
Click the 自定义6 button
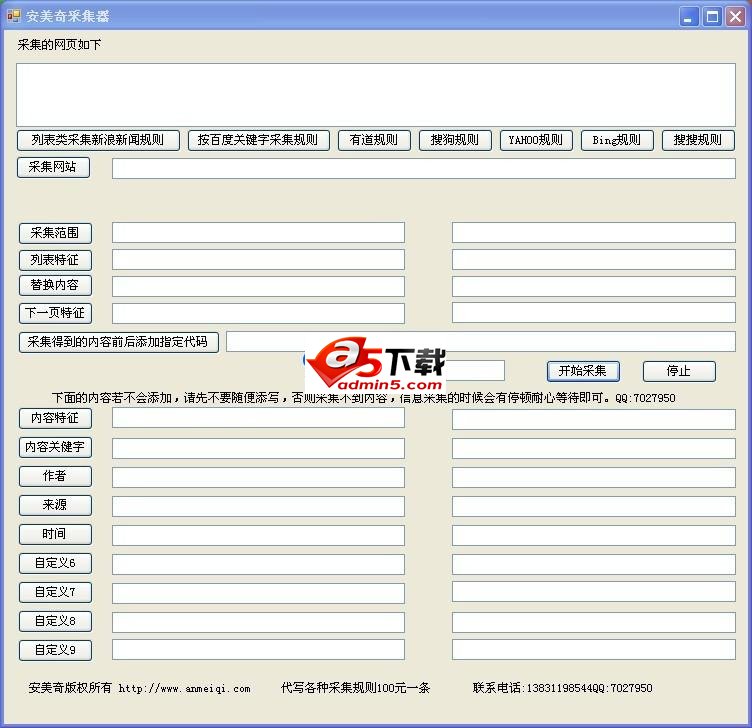pos(55,564)
